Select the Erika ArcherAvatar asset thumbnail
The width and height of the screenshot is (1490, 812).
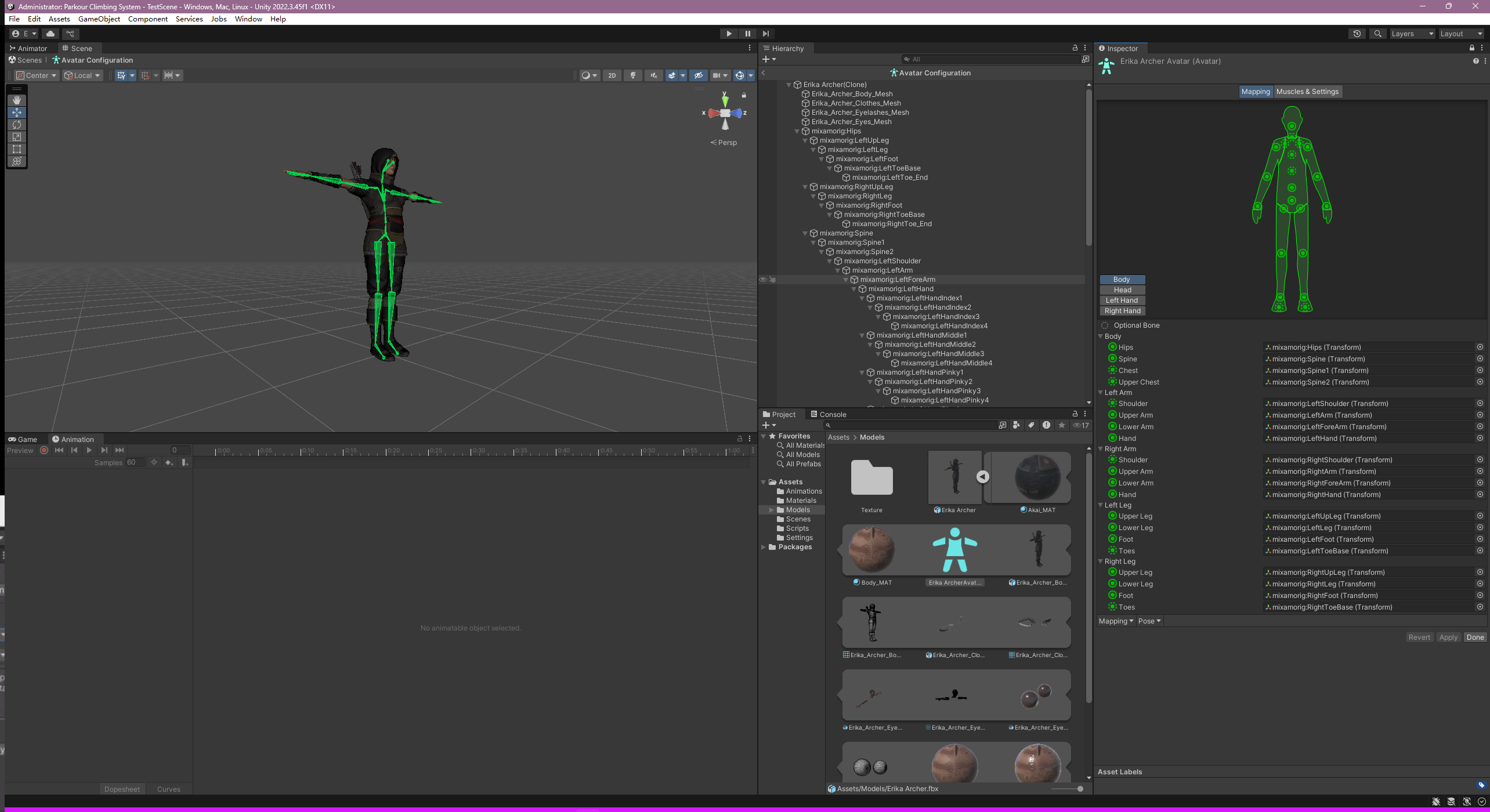954,551
